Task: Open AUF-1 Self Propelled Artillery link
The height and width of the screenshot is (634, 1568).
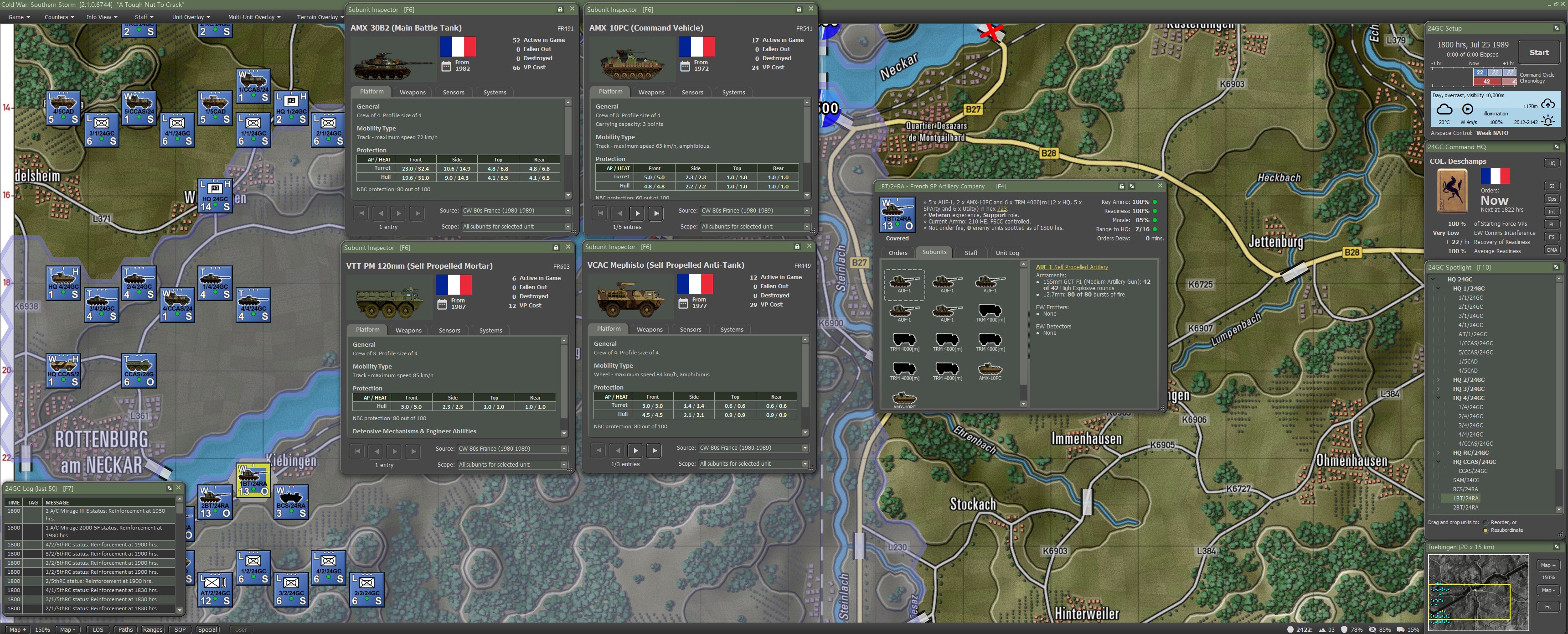Action: coord(1071,267)
